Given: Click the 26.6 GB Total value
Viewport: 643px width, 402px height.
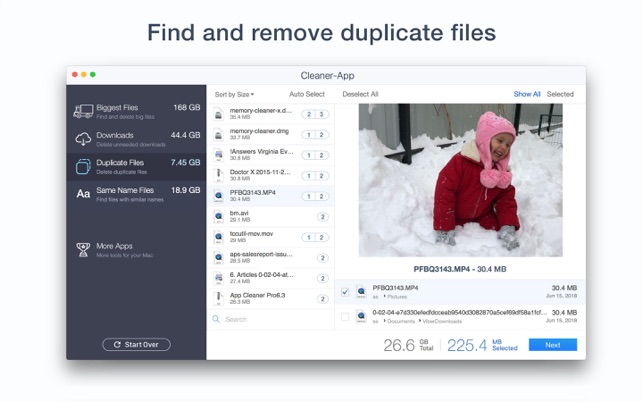Looking at the screenshot, I should pyautogui.click(x=408, y=345).
